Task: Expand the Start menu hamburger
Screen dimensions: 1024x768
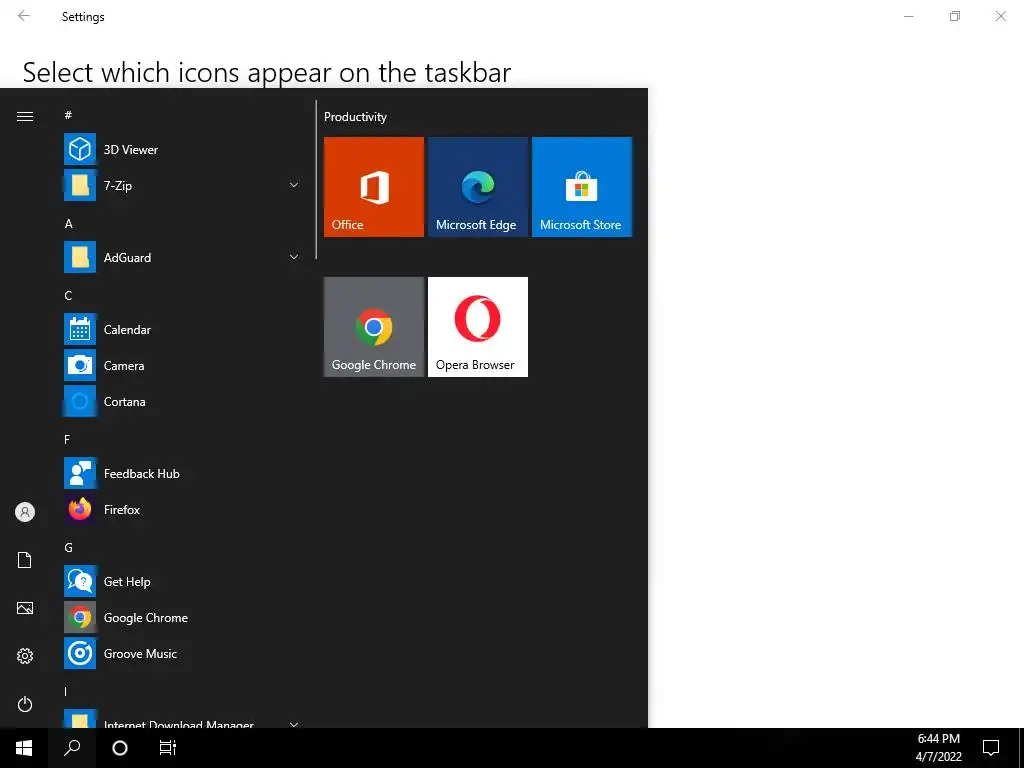Action: [25, 117]
